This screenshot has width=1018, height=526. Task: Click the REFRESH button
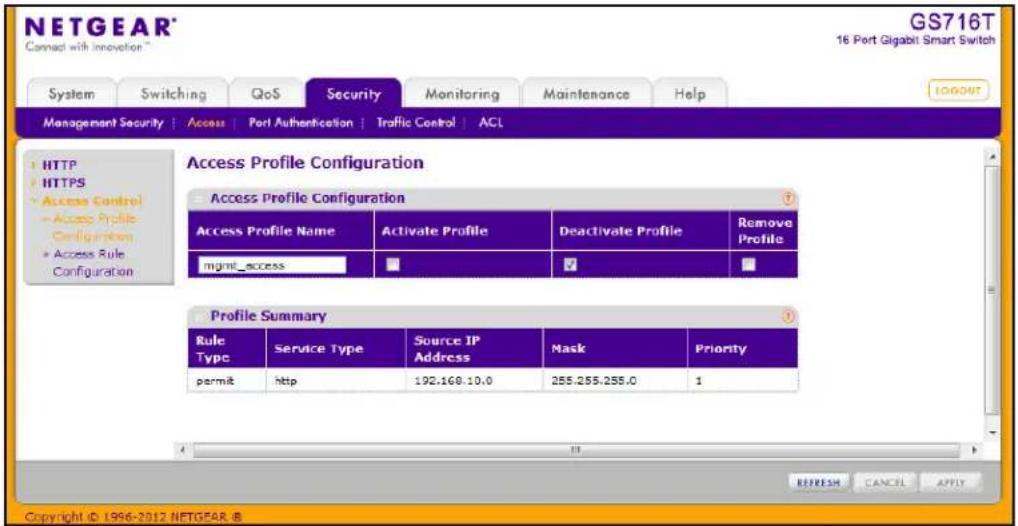(x=818, y=482)
